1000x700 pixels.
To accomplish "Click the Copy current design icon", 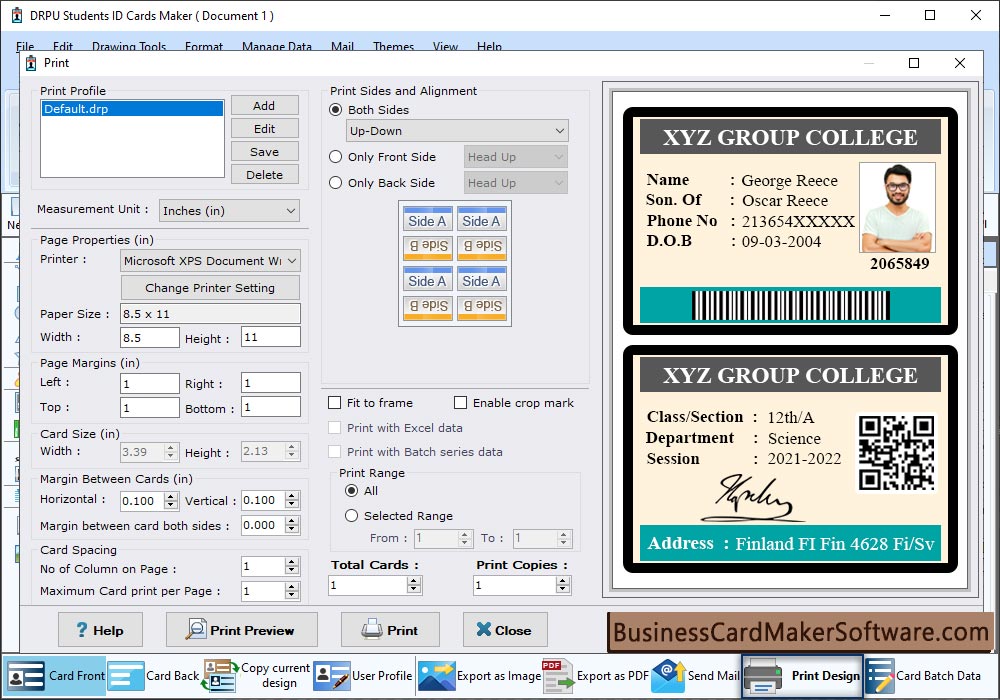I will [219, 676].
